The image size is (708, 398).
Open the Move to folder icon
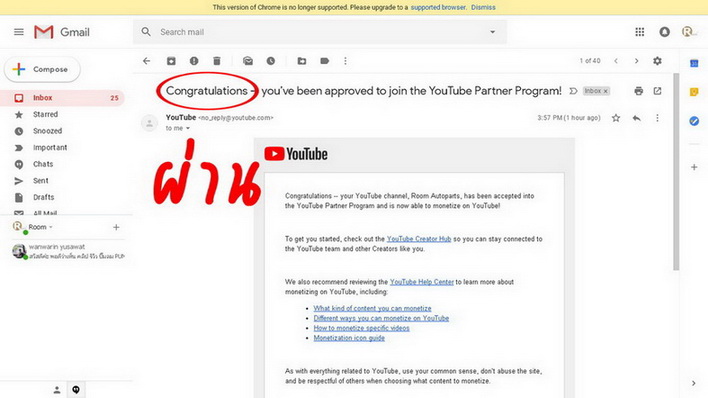(302, 61)
